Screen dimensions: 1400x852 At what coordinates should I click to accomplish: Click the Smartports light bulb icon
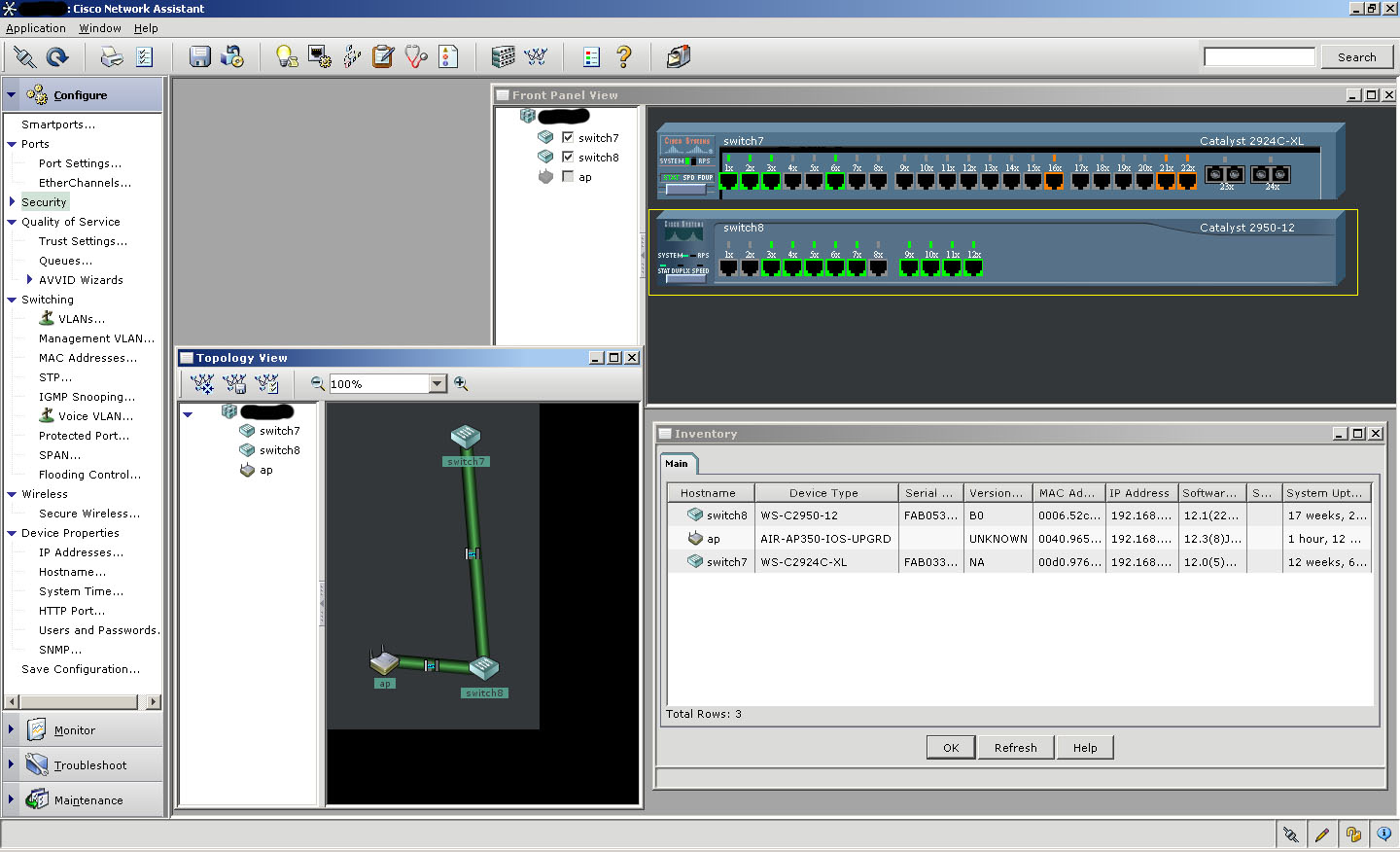coord(287,57)
